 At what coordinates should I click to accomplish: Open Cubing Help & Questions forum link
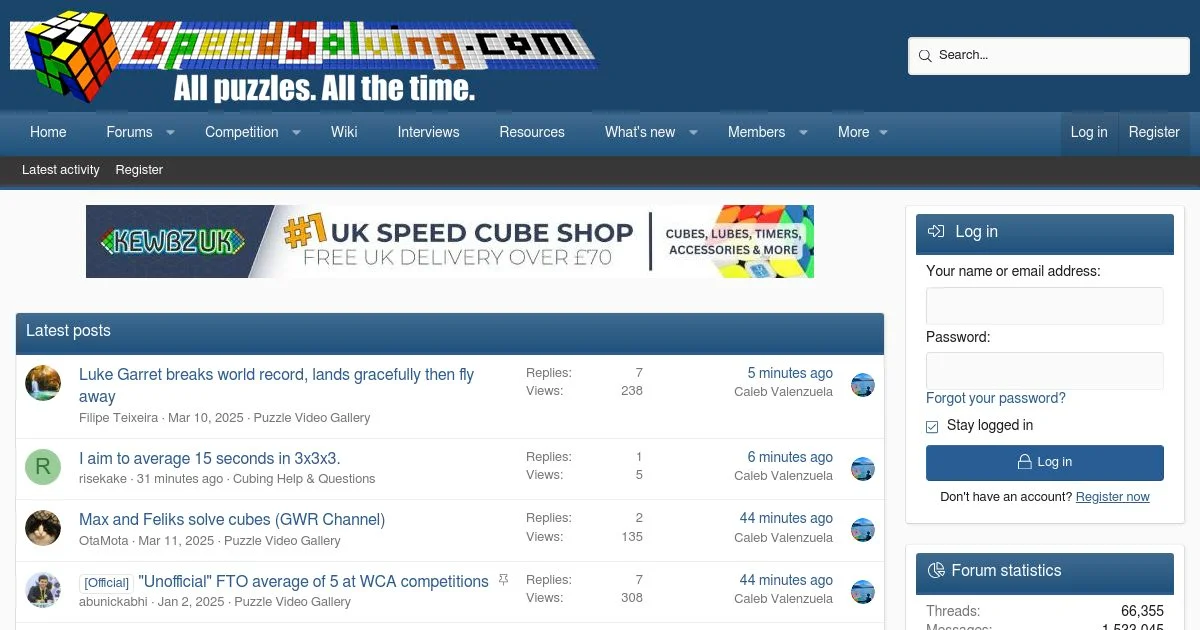tap(304, 479)
